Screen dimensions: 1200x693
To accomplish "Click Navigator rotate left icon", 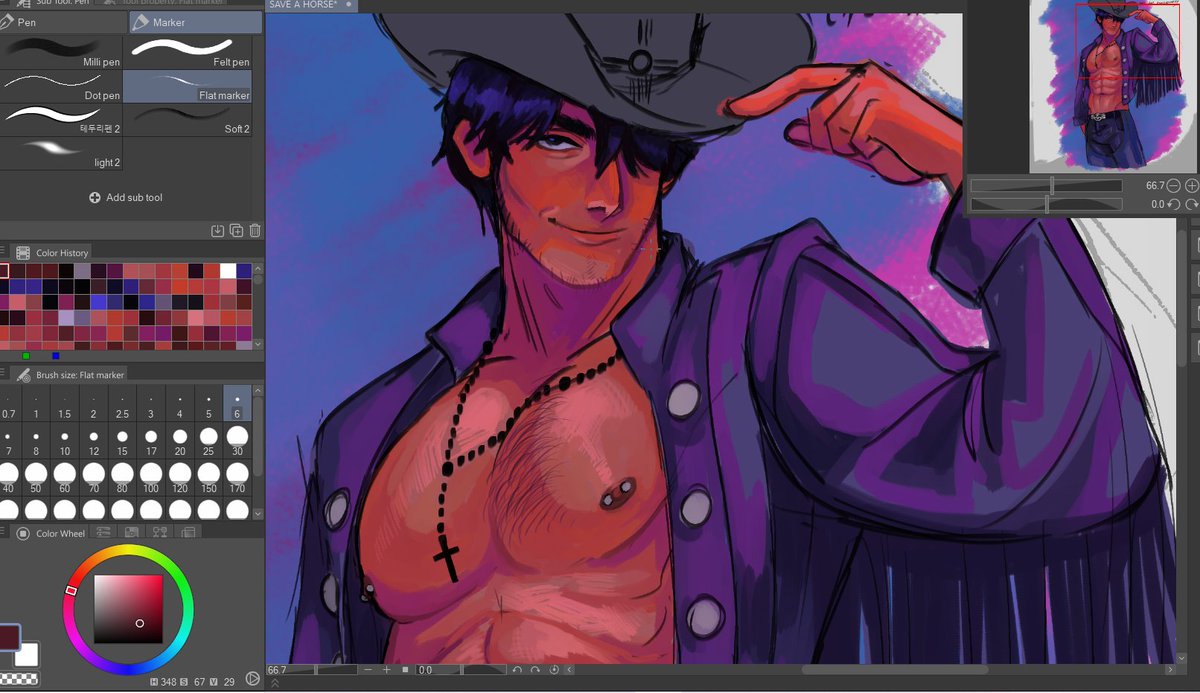I will pyautogui.click(x=1174, y=204).
